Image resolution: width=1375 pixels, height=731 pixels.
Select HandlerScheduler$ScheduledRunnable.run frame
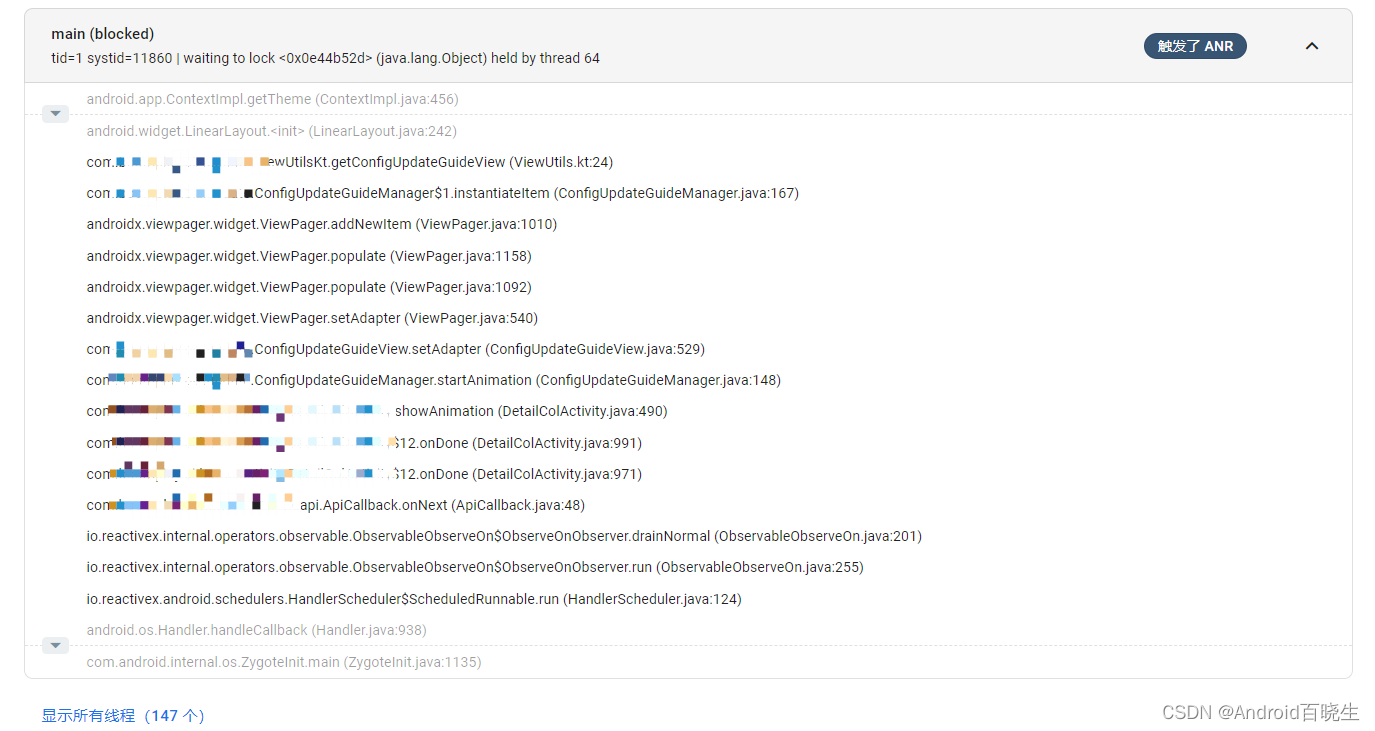(414, 599)
